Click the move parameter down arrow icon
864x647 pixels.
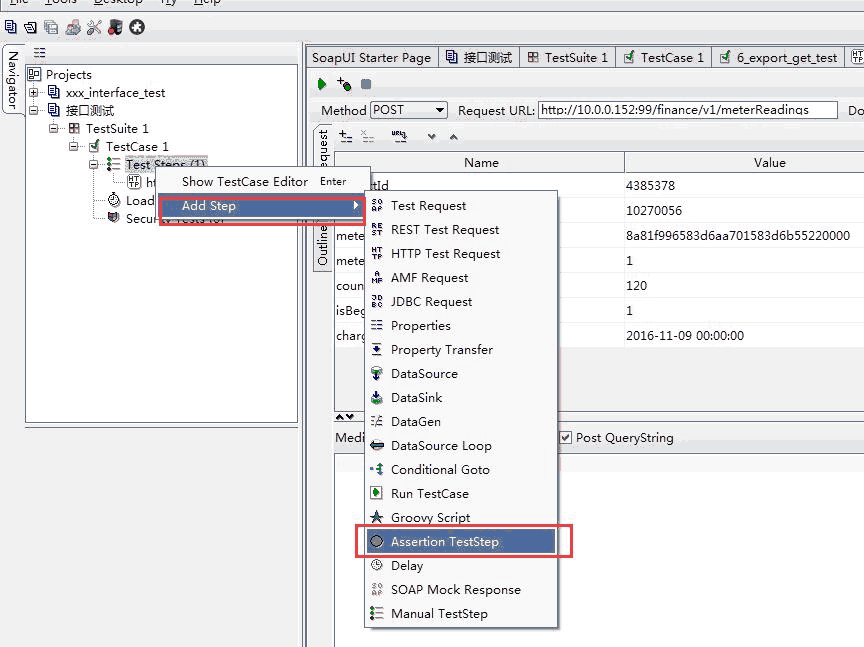(x=431, y=136)
